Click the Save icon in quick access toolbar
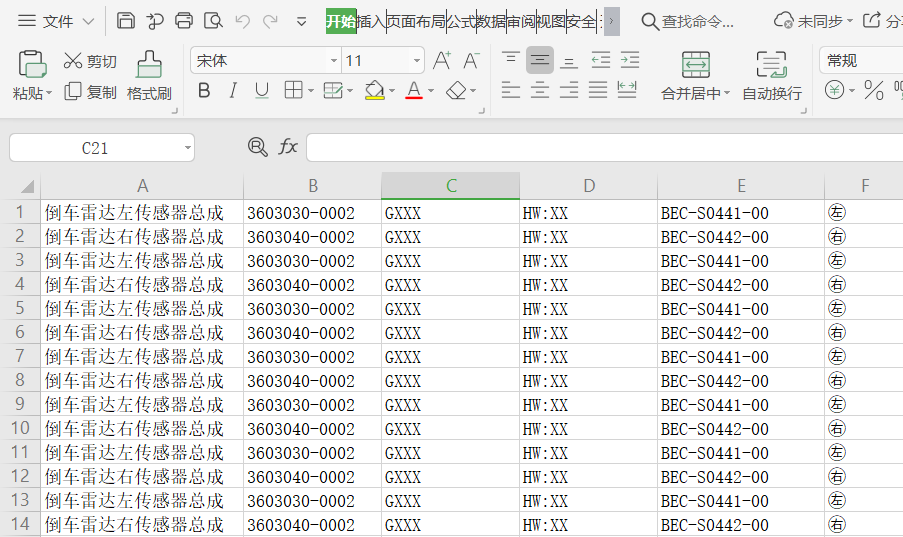Screen dimensions: 903x537 tap(125, 21)
